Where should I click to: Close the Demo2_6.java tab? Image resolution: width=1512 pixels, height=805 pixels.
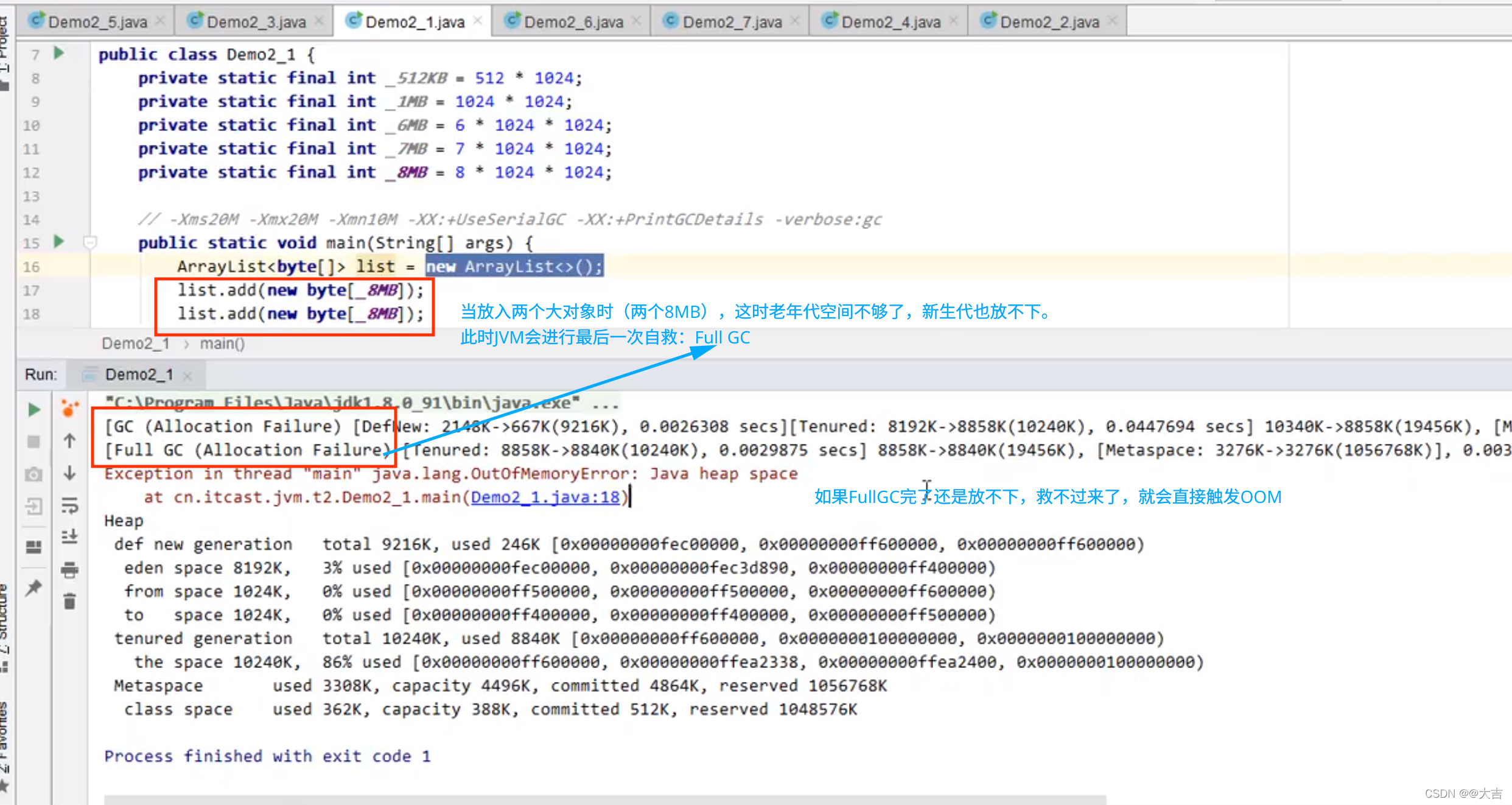[x=637, y=21]
